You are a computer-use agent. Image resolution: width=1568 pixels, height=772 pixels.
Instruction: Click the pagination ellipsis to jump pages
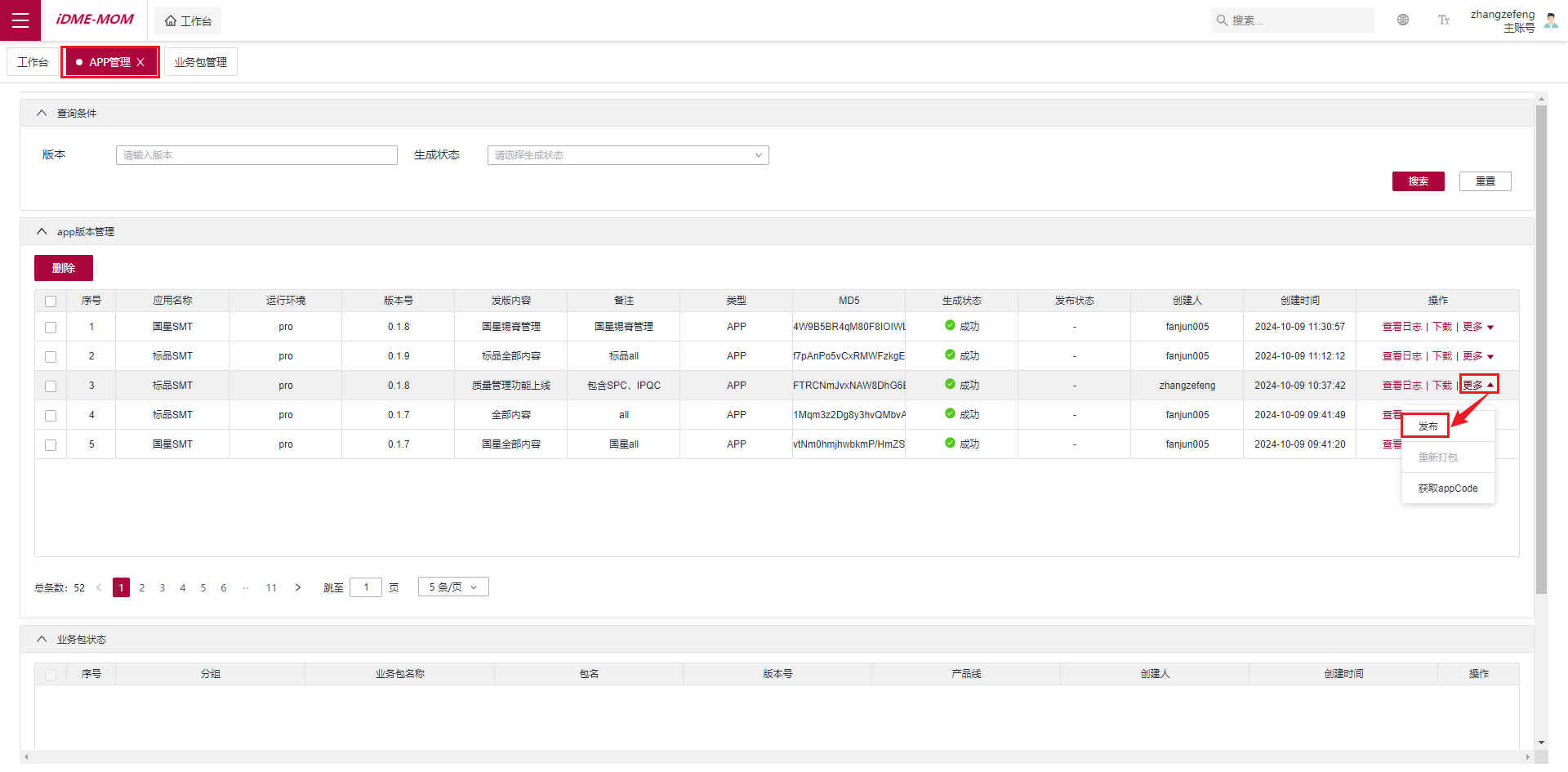coord(246,587)
